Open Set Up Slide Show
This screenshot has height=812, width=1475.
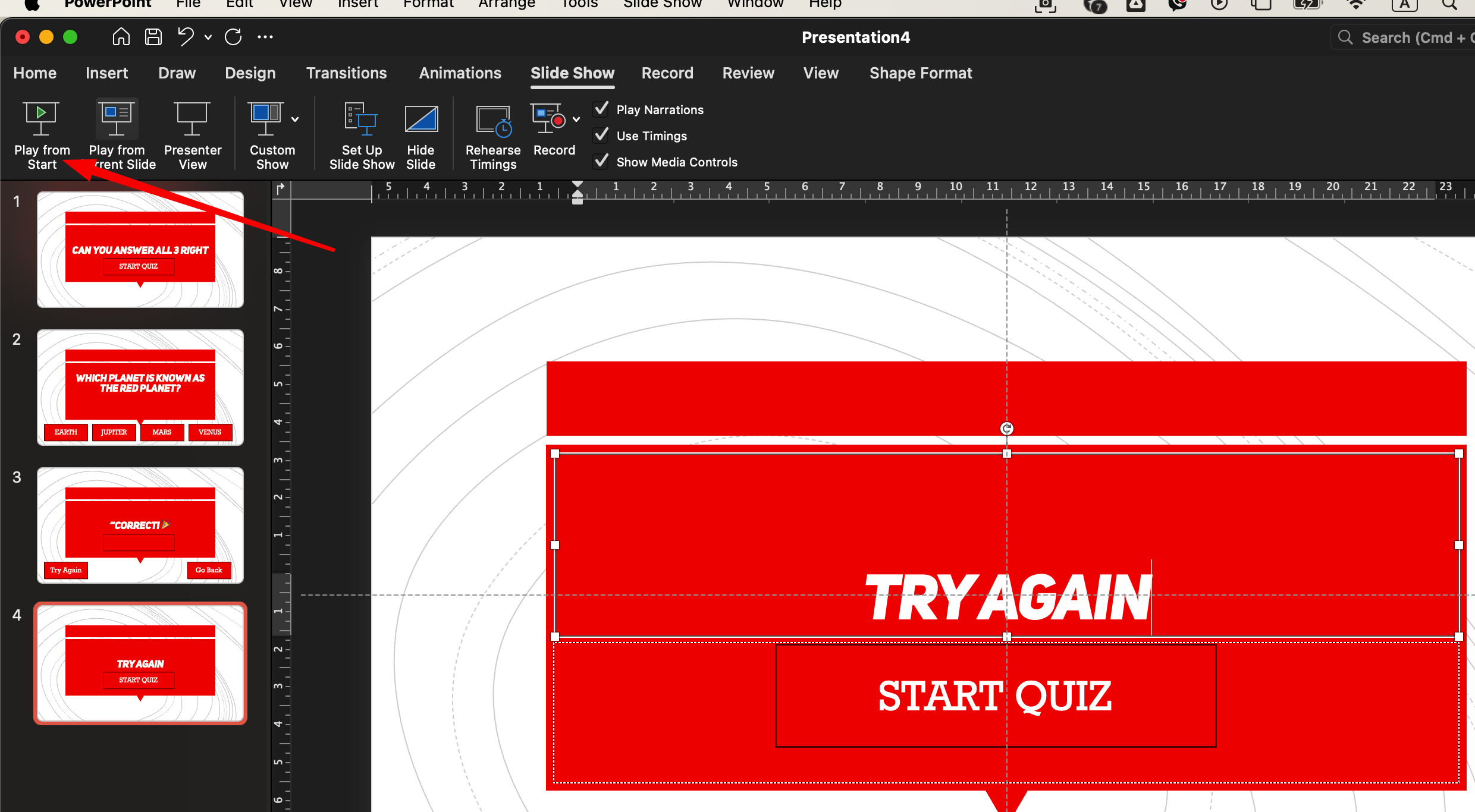(x=362, y=136)
